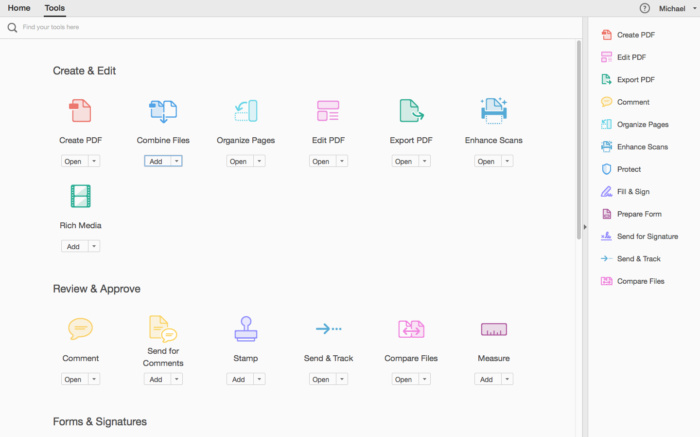Open the Organize Pages tool icon
Screen dimensions: 700x437
[x=246, y=111]
